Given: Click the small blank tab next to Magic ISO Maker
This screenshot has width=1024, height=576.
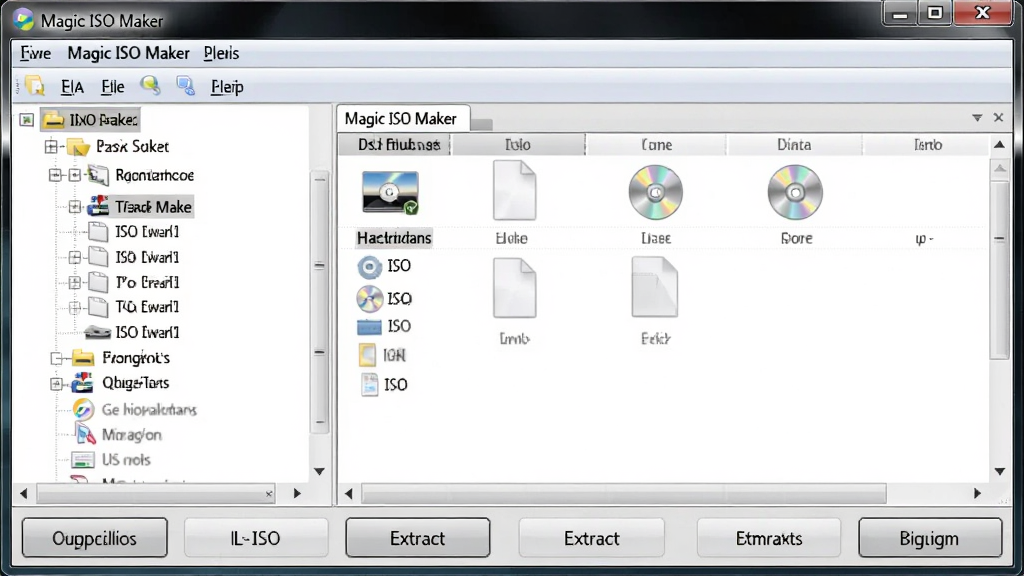Looking at the screenshot, I should (x=481, y=123).
